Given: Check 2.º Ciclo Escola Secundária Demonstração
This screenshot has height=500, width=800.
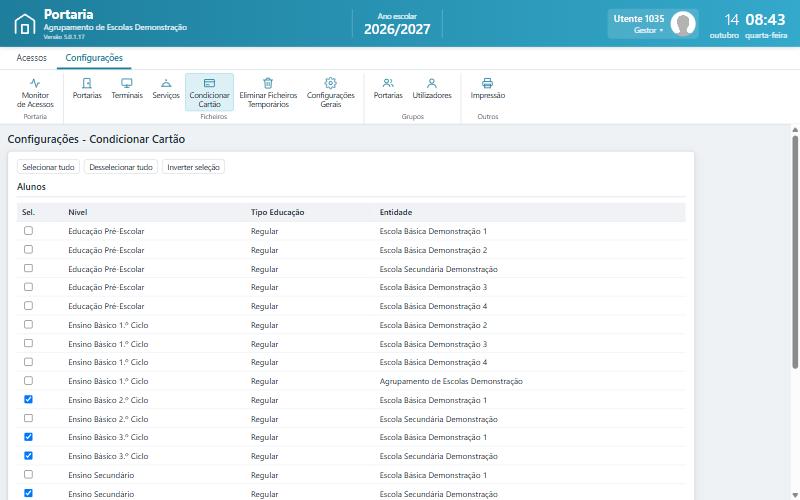Looking at the screenshot, I should pyautogui.click(x=29, y=418).
